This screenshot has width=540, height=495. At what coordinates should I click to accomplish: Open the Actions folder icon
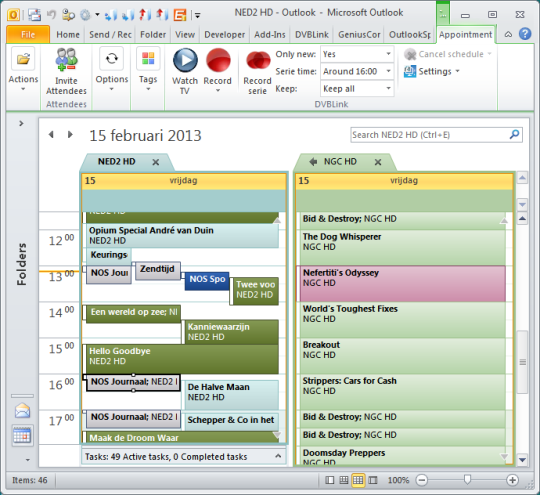pyautogui.click(x=23, y=59)
